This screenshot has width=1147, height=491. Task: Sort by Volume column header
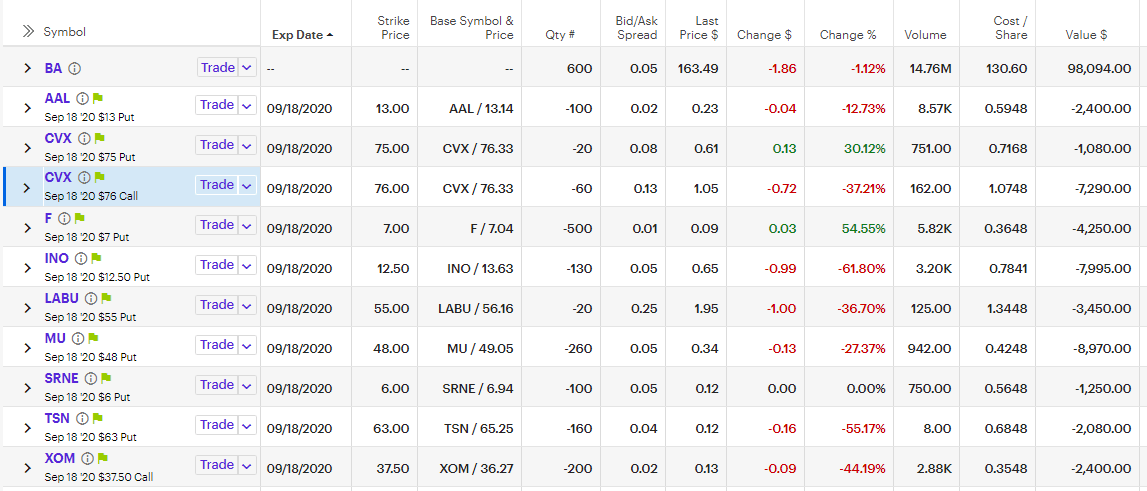click(925, 34)
